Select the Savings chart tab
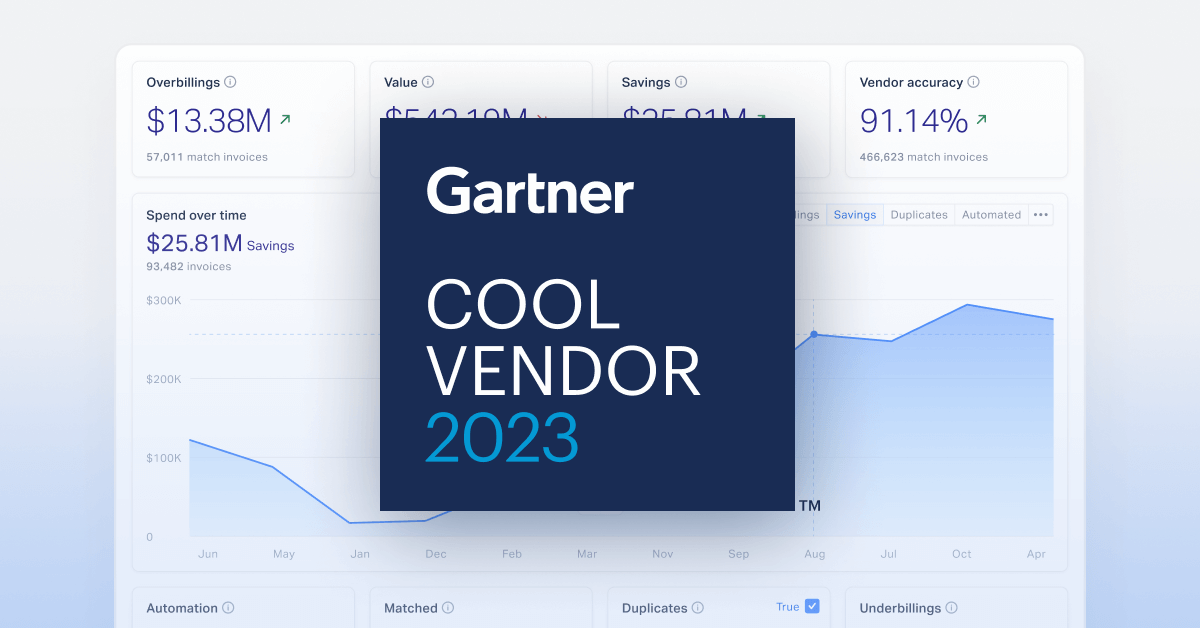1200x628 pixels. [x=855, y=214]
